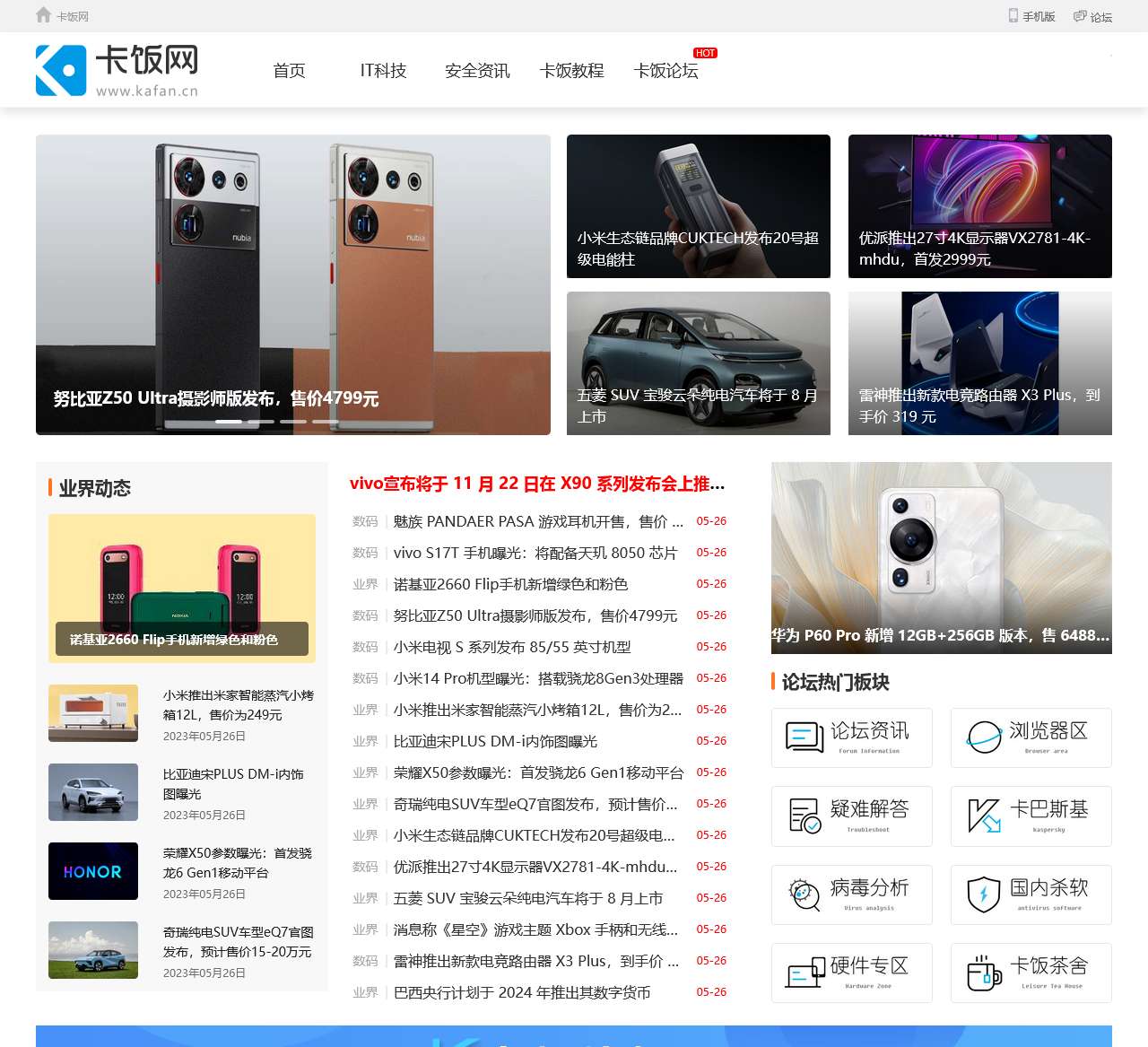Go to 首页 in the navigation bar
This screenshot has width=1148, height=1047.
[289, 71]
